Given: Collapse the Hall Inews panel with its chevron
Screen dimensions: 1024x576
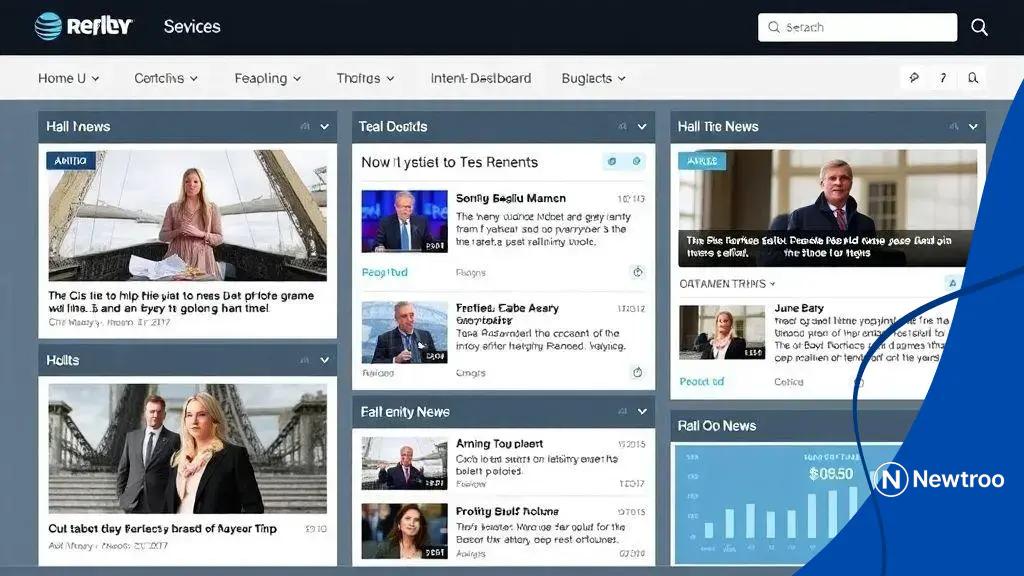Looking at the screenshot, I should [324, 127].
